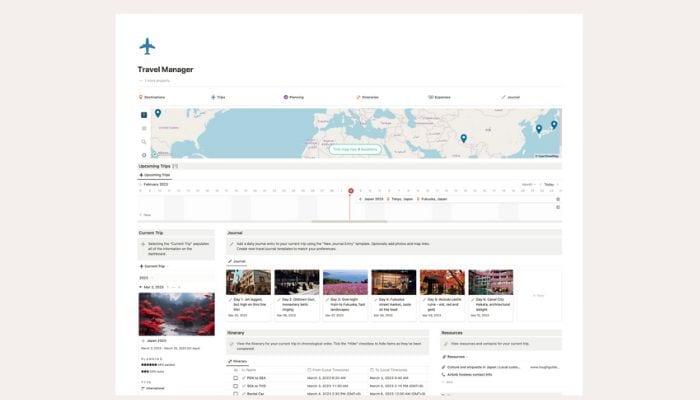The width and height of the screenshot is (700, 400).
Task: Click the Fukuoka, Japan tag on timeline
Action: (432, 199)
